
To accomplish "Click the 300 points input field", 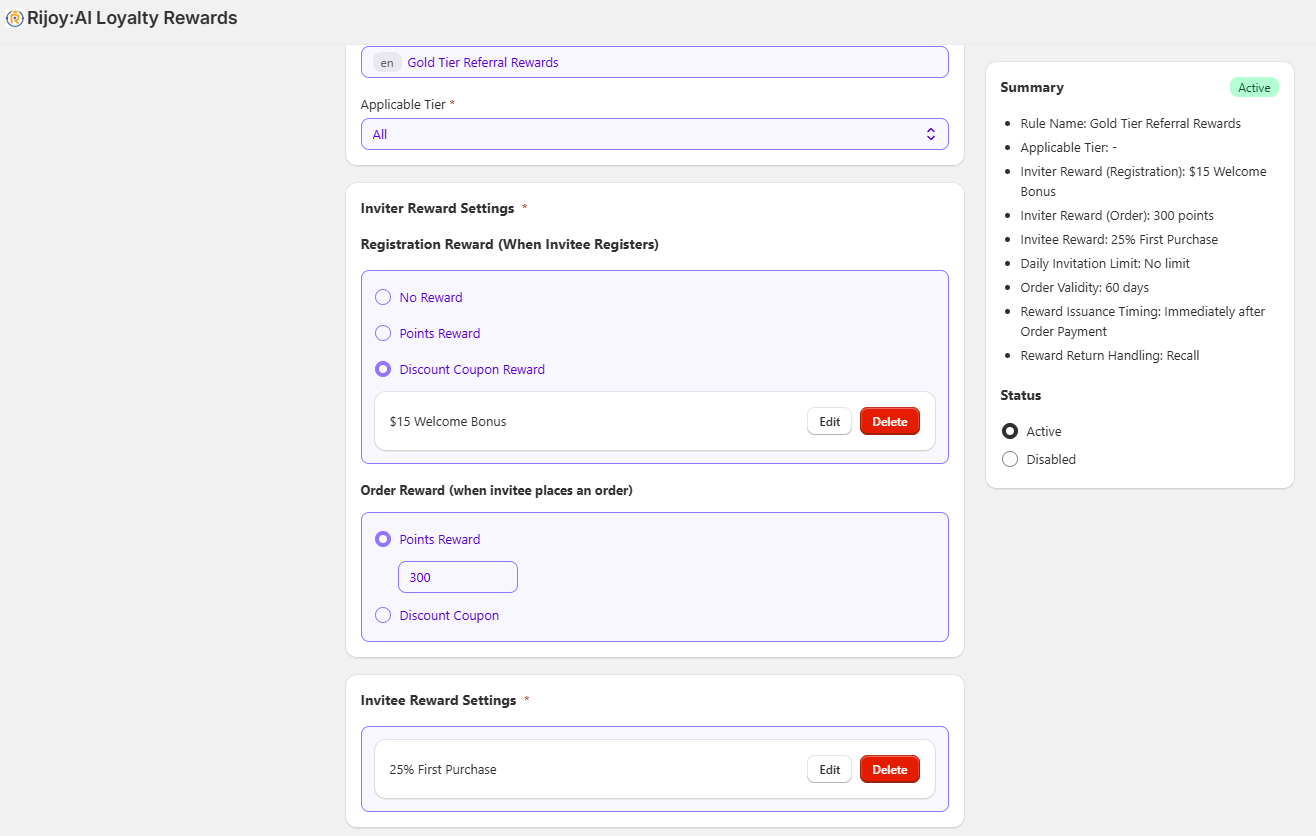I will click(457, 577).
